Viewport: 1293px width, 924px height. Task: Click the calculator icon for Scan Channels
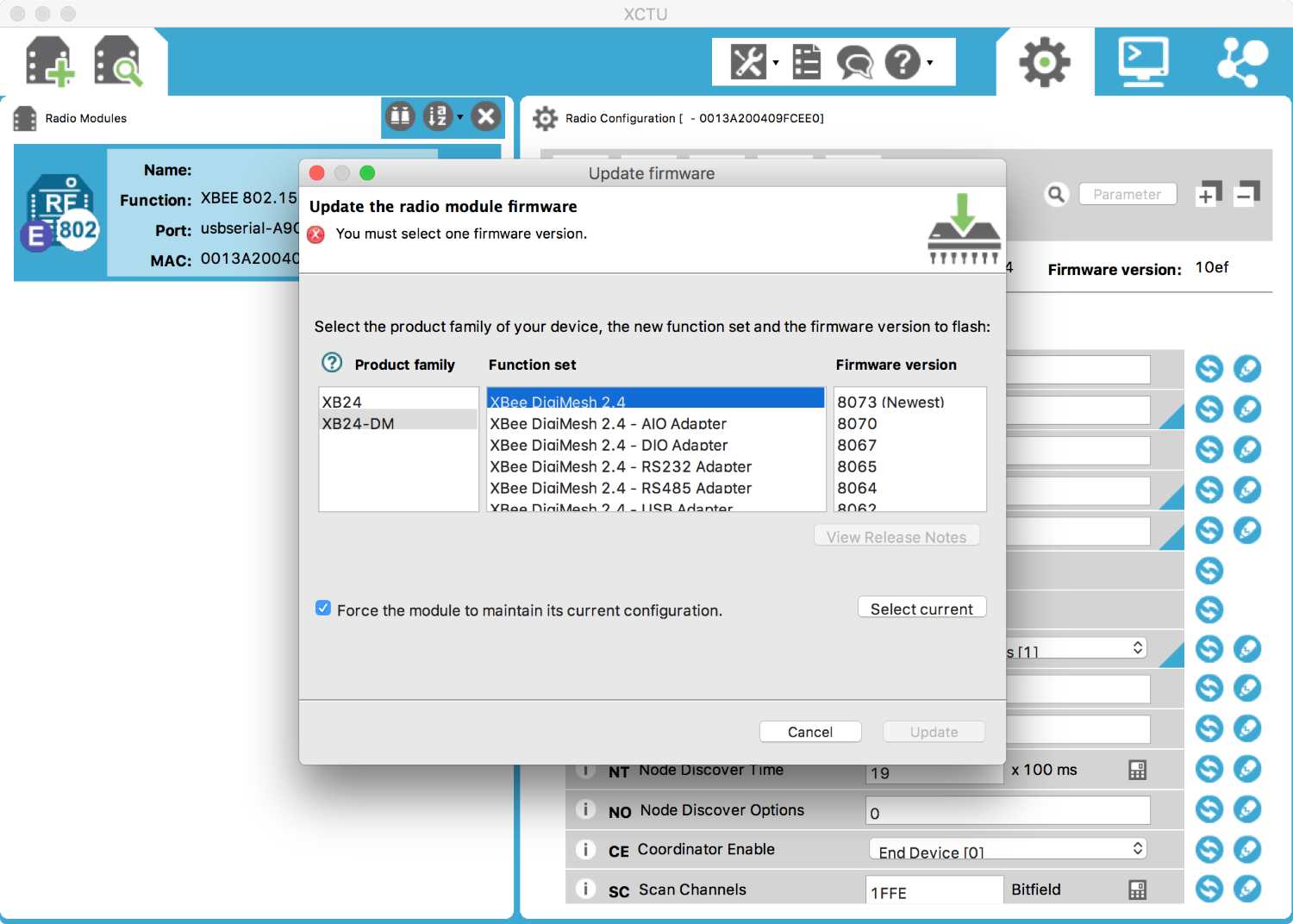1137,890
